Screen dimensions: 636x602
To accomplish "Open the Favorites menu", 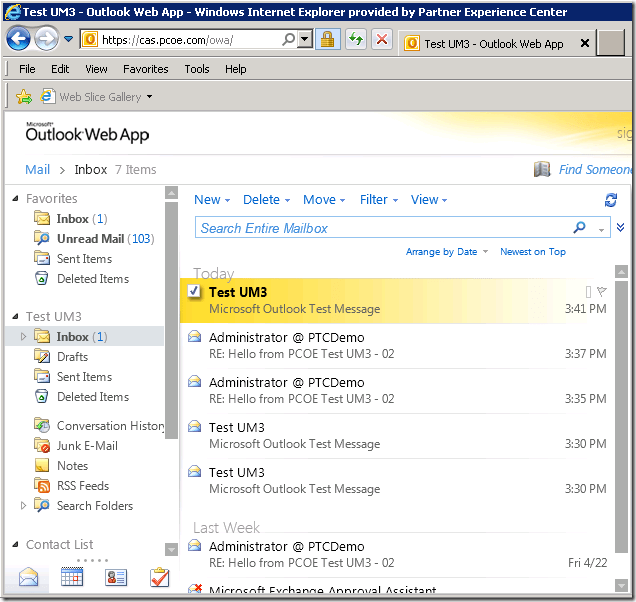I will point(146,69).
